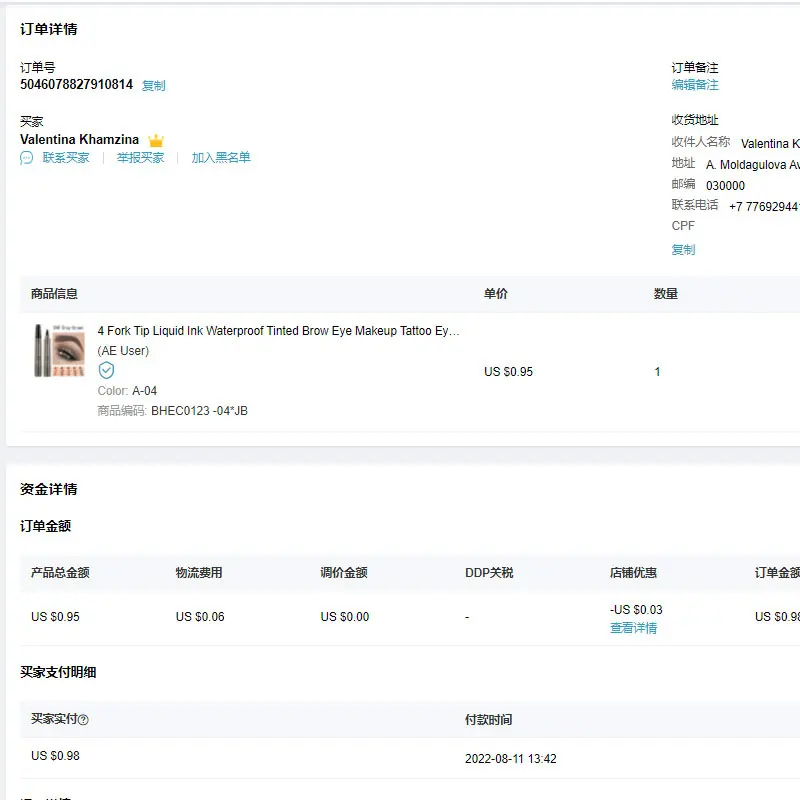This screenshot has height=800, width=800.
Task: Open 编辑备注 to edit order note
Action: [695, 85]
